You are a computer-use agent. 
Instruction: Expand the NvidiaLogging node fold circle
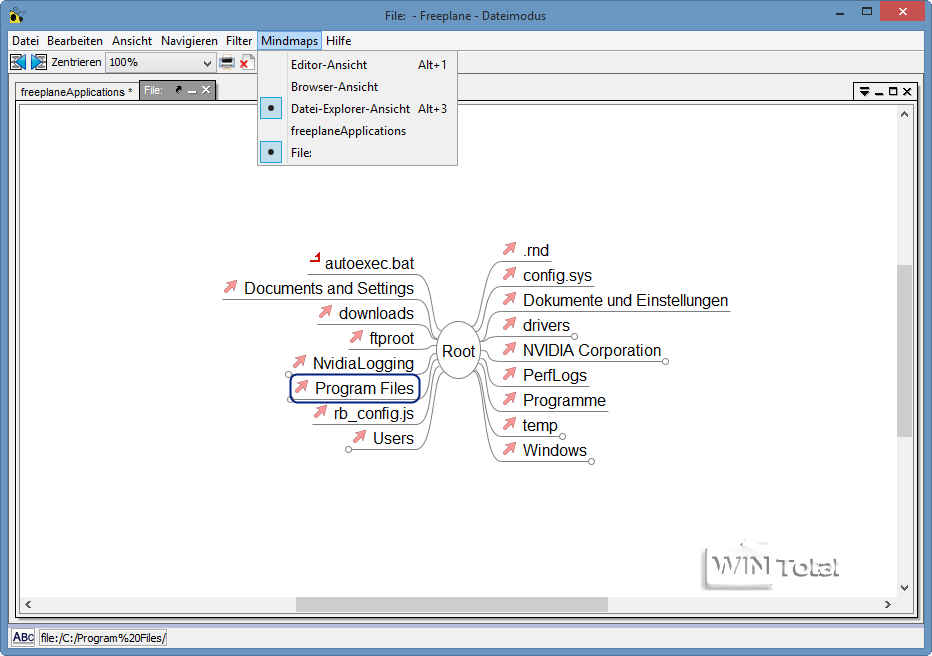288,375
